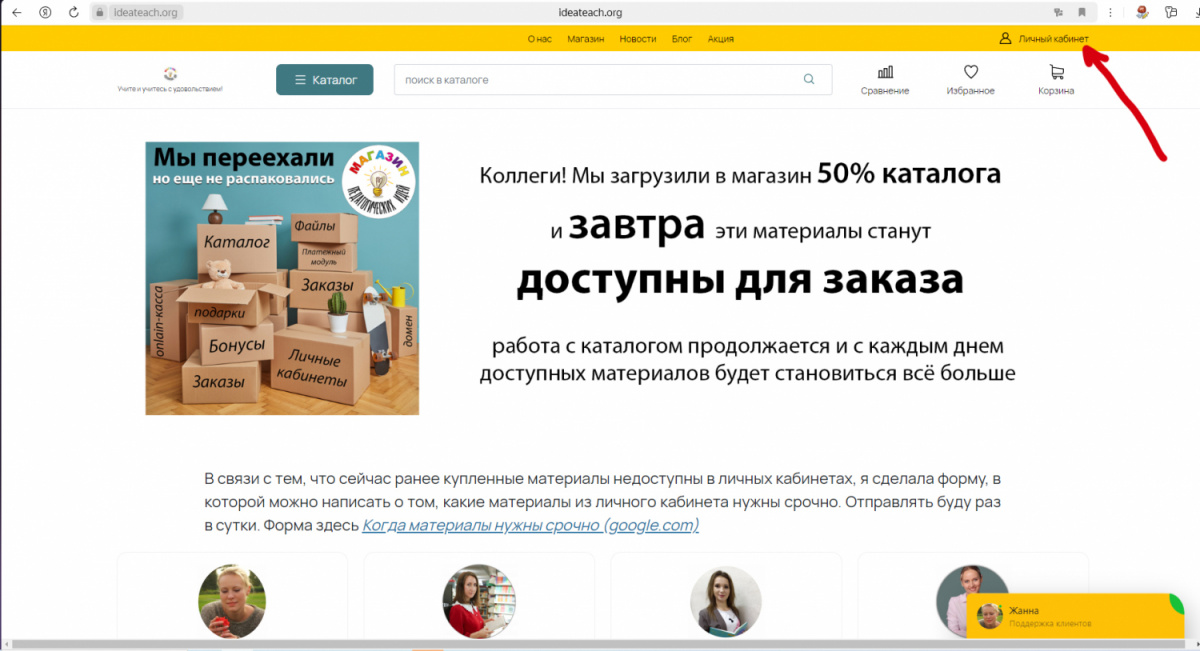Open the Личный кабинет account link
This screenshot has height=651, width=1200.
coord(1052,39)
